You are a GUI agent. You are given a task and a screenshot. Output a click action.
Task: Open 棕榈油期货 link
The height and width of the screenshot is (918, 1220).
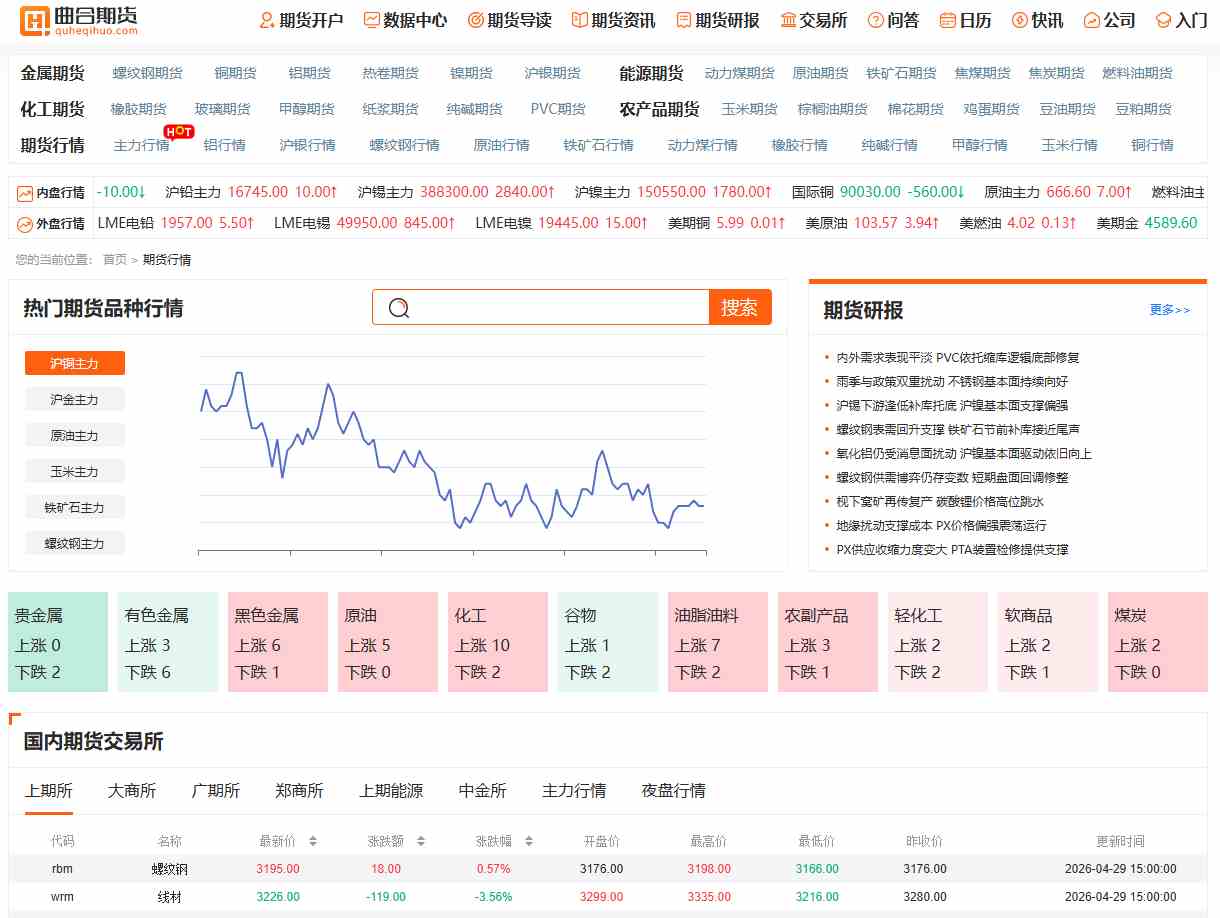(x=832, y=109)
